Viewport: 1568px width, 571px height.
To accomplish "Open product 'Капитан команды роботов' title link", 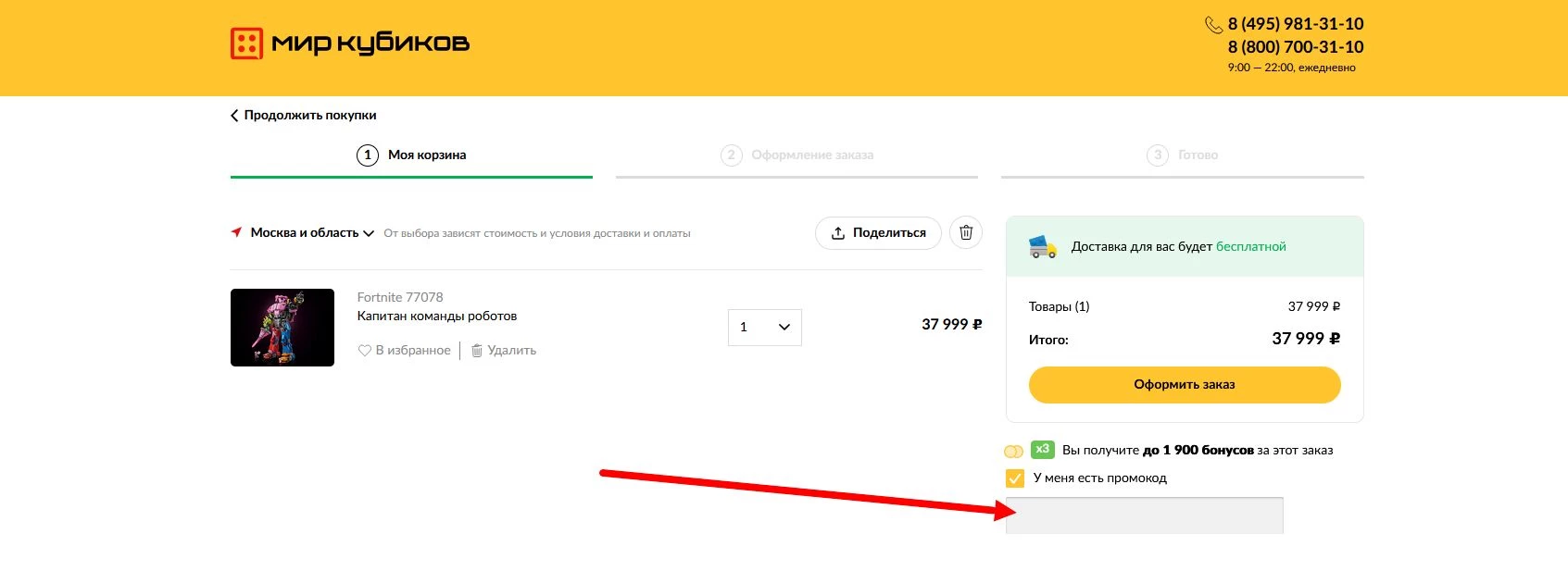I will [x=436, y=317].
